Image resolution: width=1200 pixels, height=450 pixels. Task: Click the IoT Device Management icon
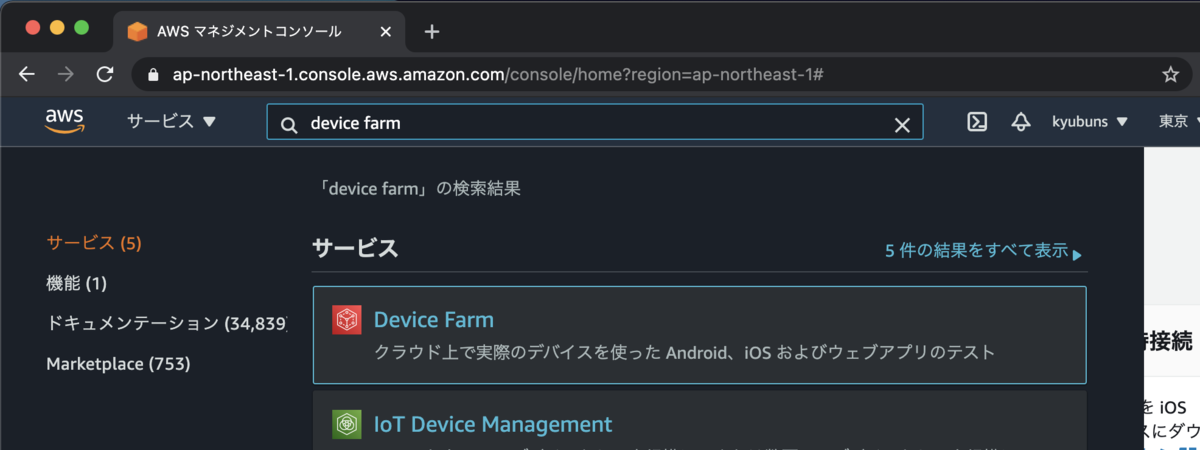[347, 424]
